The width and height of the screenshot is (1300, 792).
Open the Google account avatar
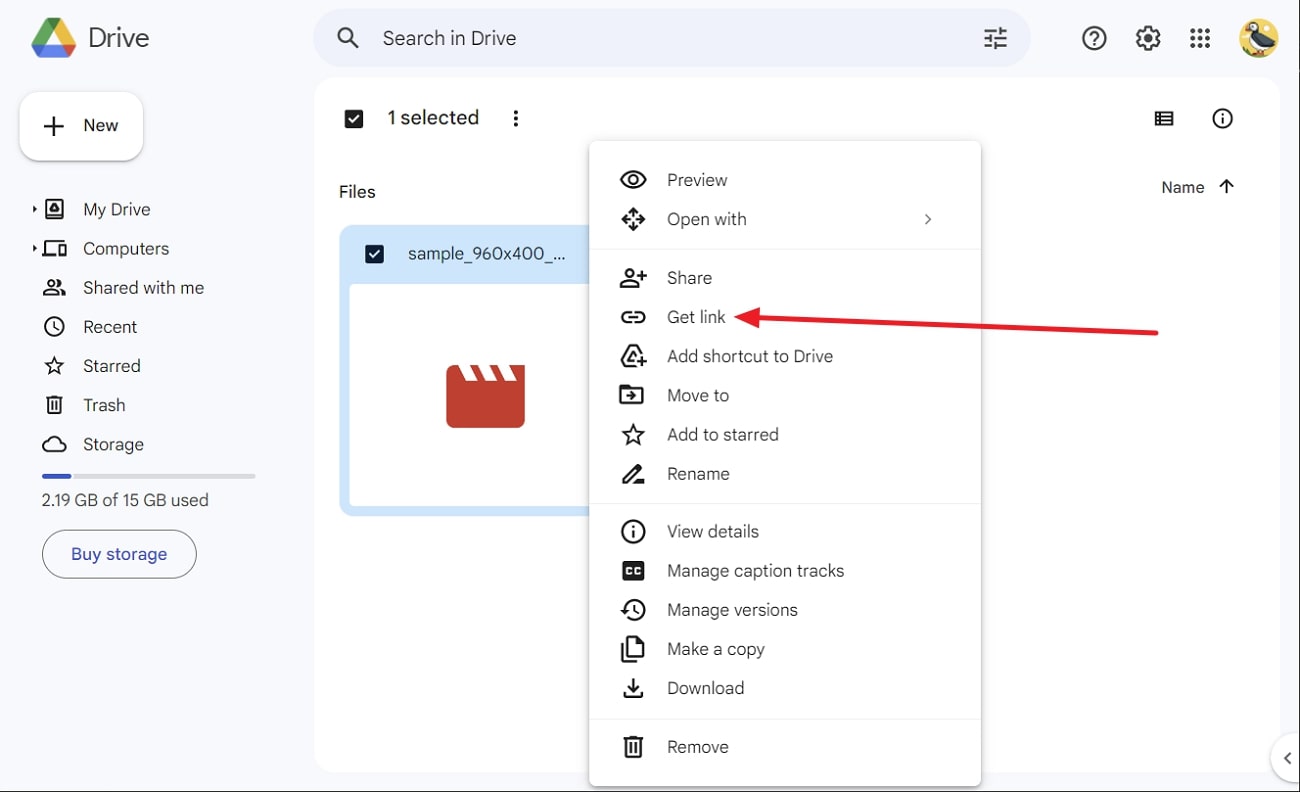pyautogui.click(x=1257, y=39)
